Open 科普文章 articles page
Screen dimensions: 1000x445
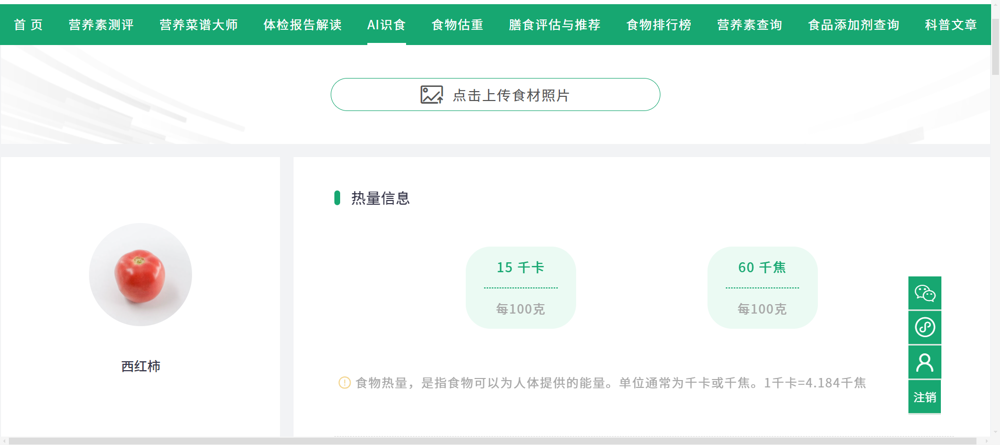950,24
